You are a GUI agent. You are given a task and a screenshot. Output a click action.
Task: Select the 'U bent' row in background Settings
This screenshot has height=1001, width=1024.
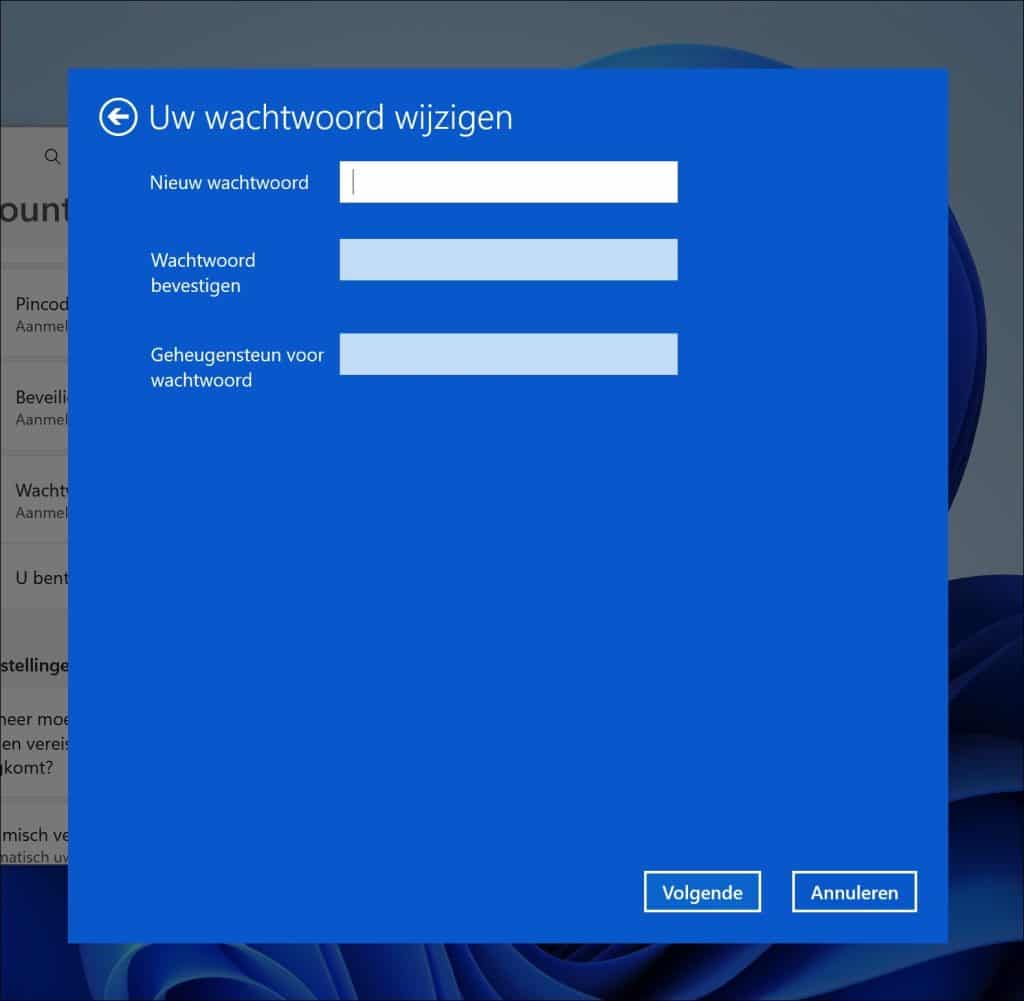(34, 578)
